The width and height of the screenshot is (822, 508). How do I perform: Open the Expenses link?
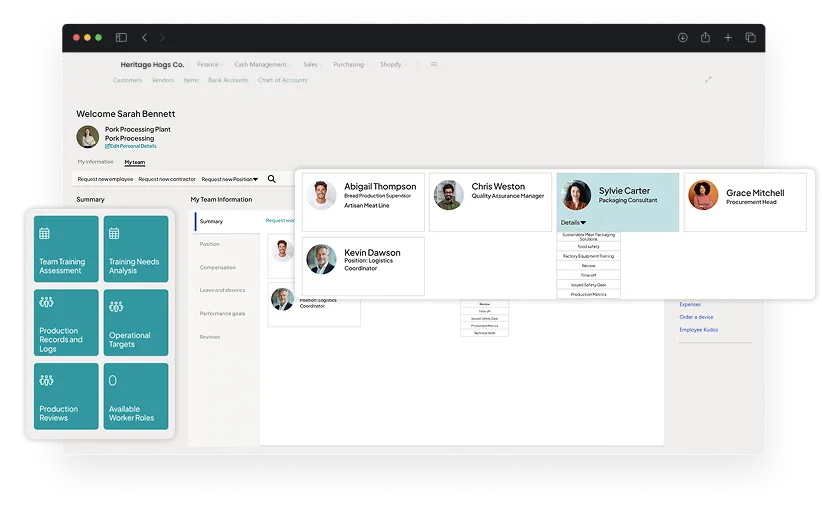click(x=690, y=304)
